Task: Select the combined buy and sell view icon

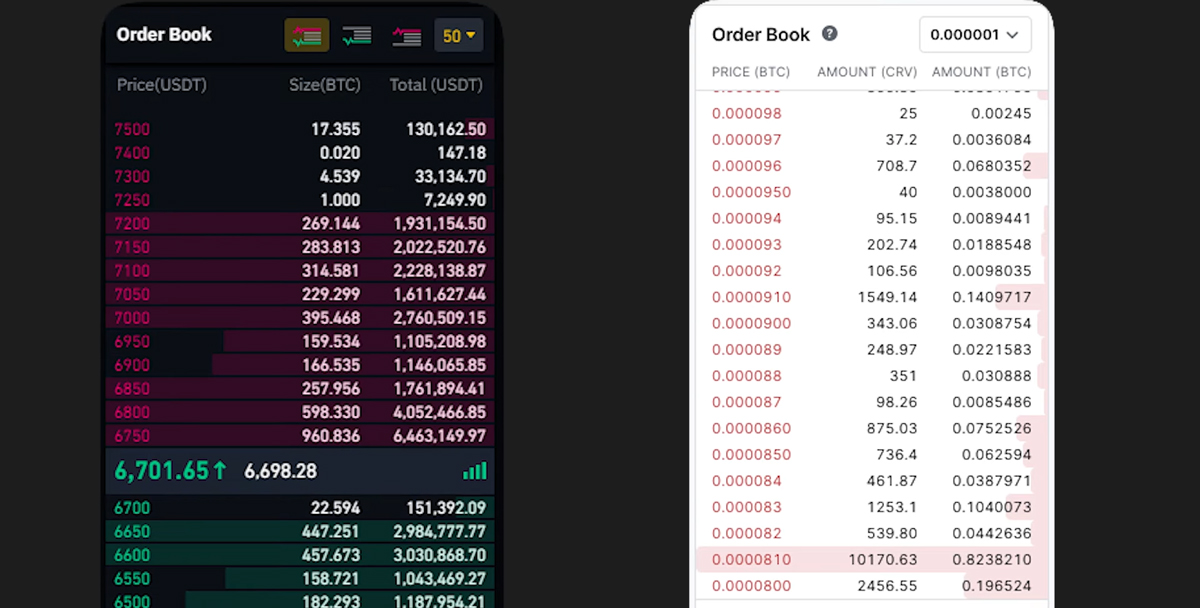Action: click(x=307, y=36)
